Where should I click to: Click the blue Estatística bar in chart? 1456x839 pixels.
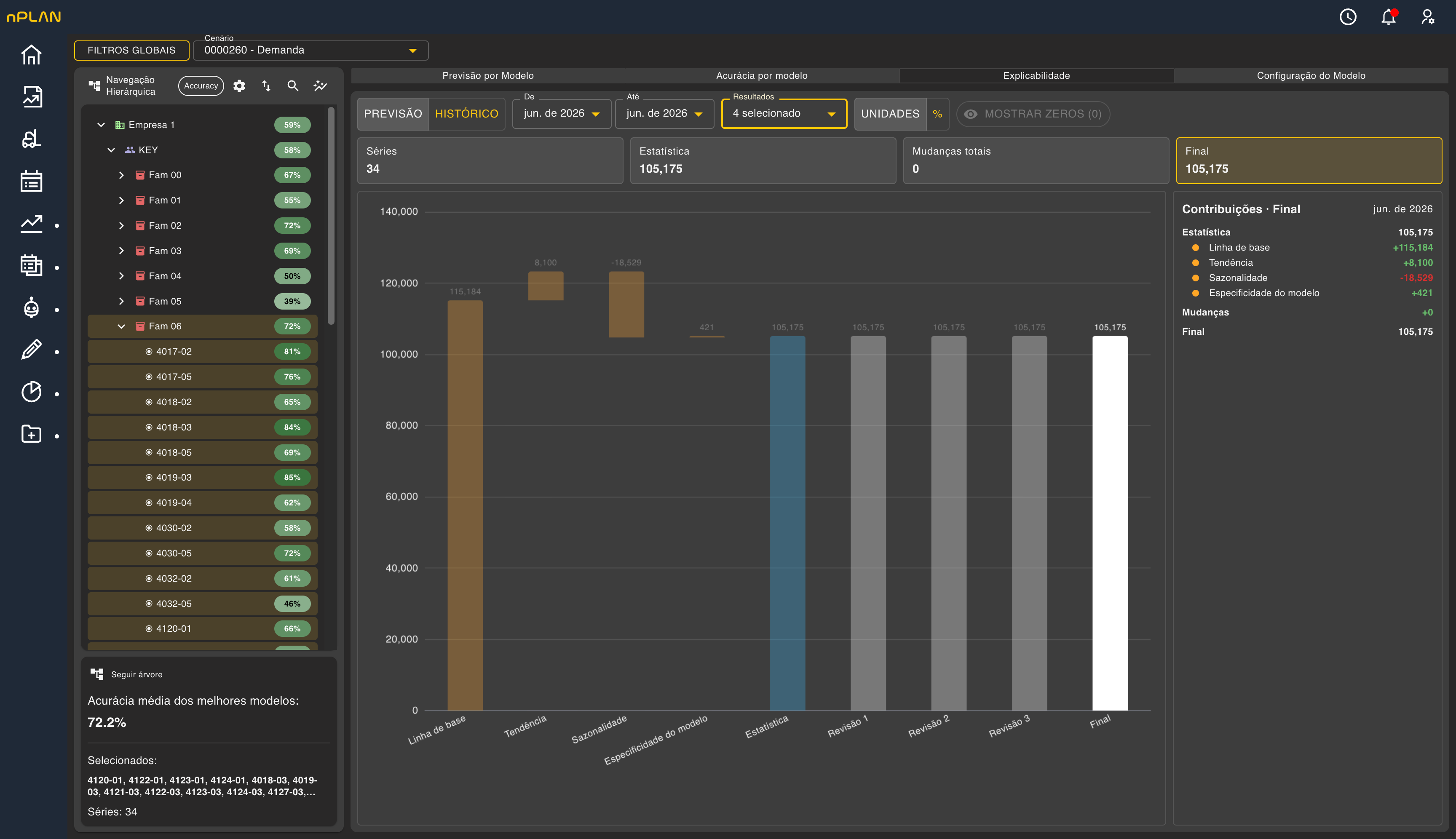tap(787, 523)
